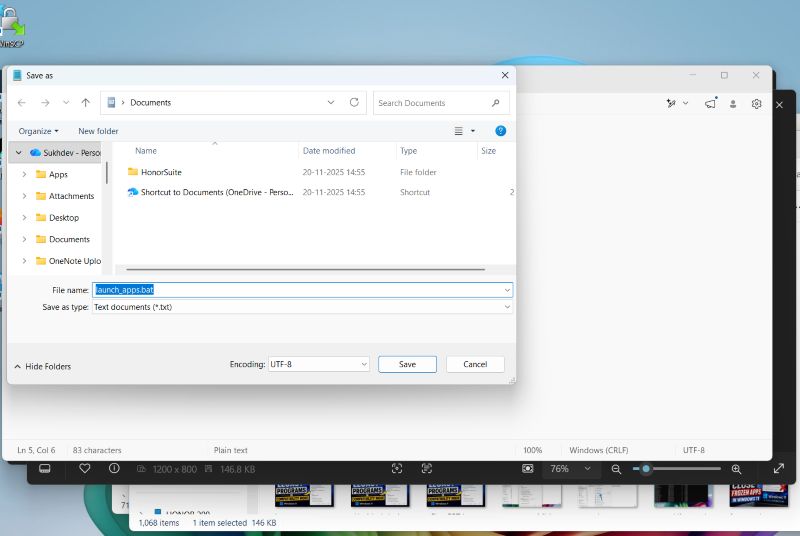Screen dimensions: 800x536
Task: Click the Save button
Action: coord(407,364)
